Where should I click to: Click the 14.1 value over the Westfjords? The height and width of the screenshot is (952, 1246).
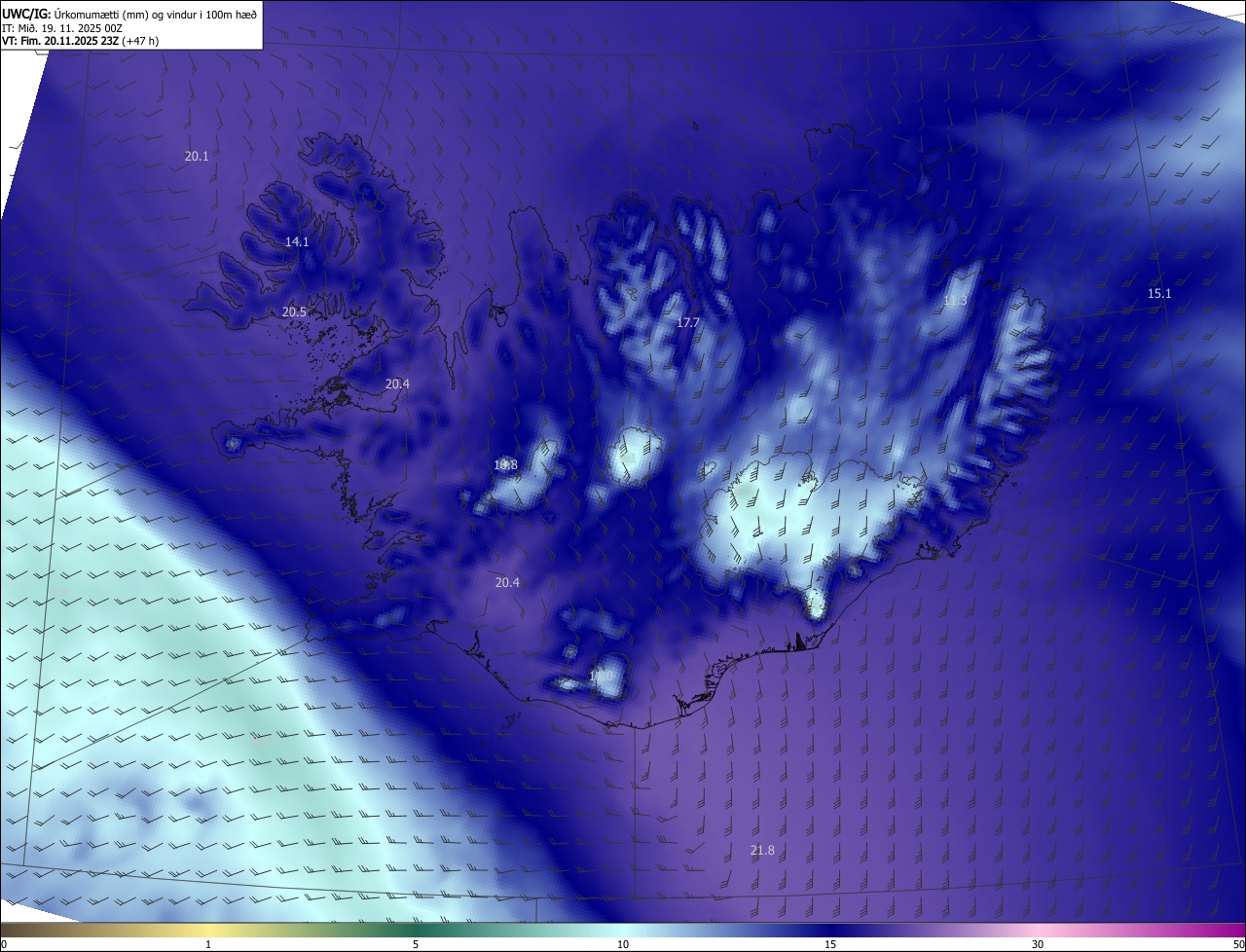tap(297, 241)
